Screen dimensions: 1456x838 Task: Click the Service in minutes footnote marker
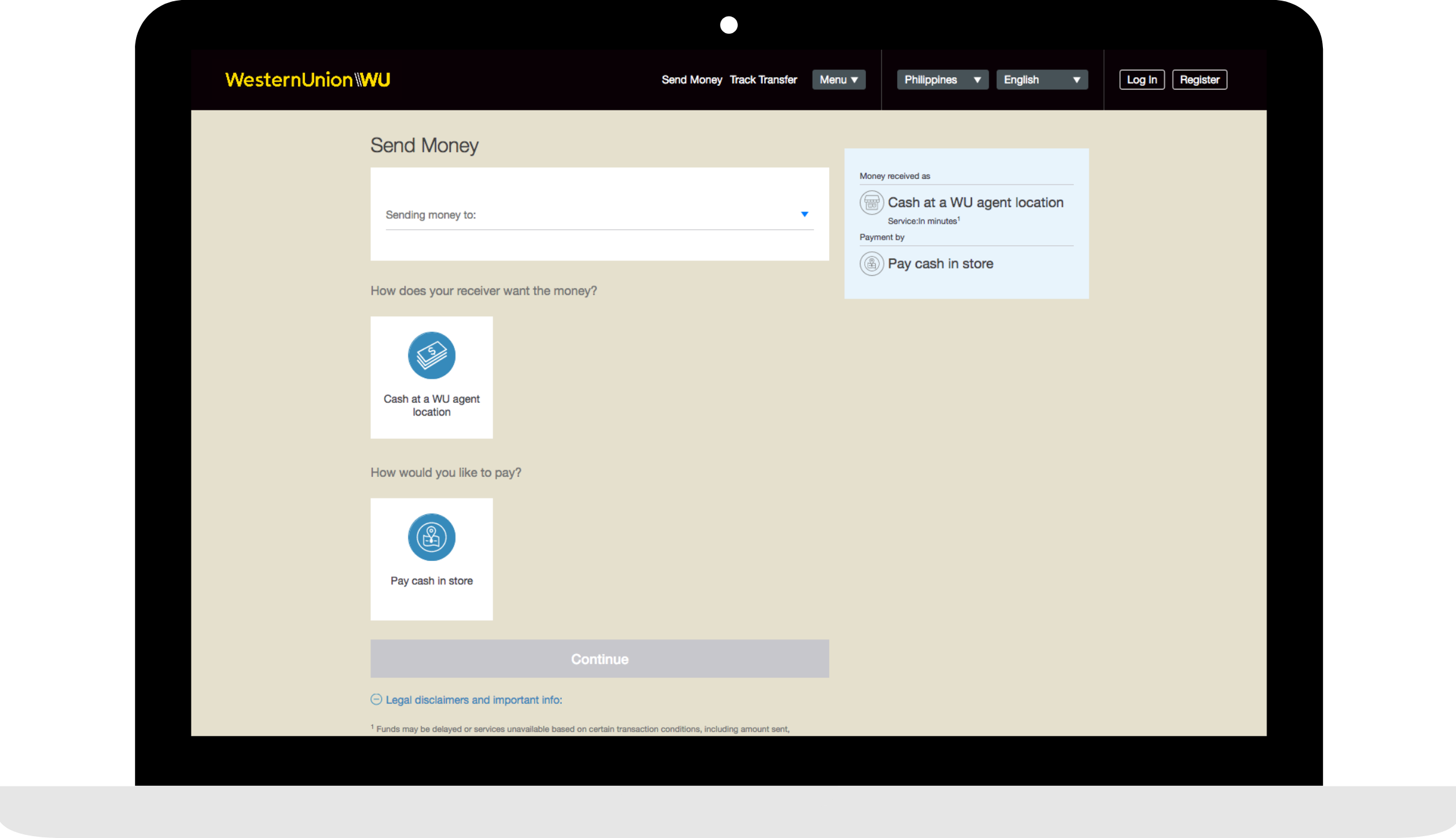959,219
